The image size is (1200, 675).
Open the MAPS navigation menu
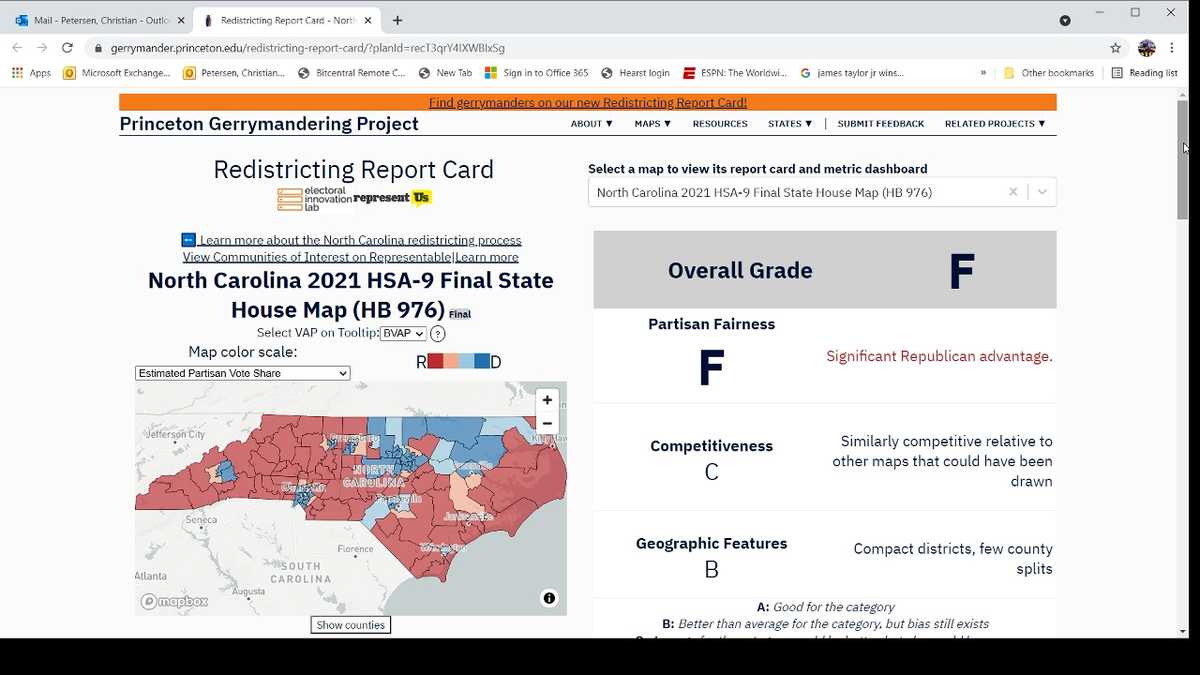tap(652, 124)
